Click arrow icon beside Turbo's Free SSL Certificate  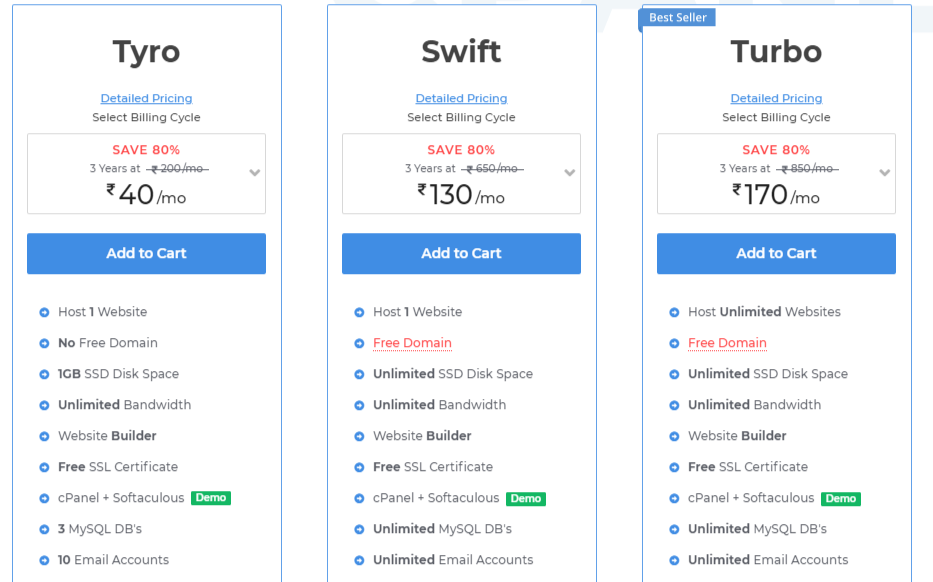point(674,467)
